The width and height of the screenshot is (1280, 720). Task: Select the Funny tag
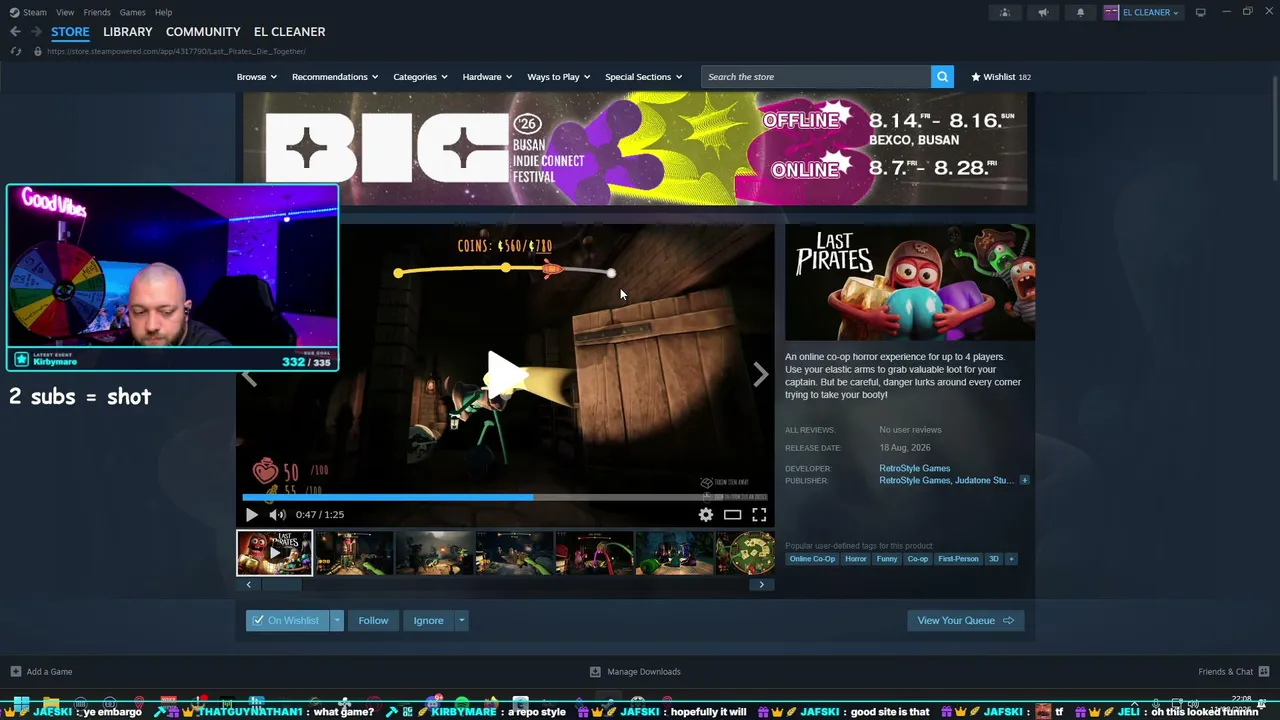point(887,559)
